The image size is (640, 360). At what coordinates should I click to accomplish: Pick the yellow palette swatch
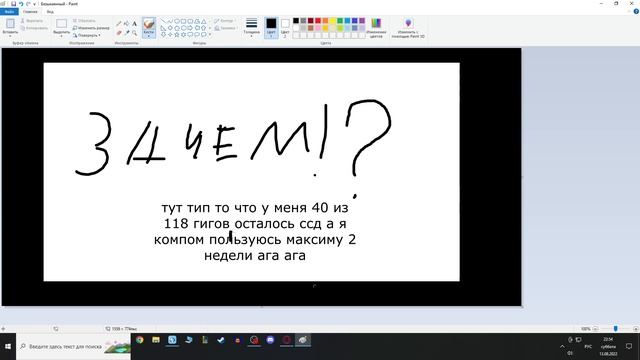(333, 21)
